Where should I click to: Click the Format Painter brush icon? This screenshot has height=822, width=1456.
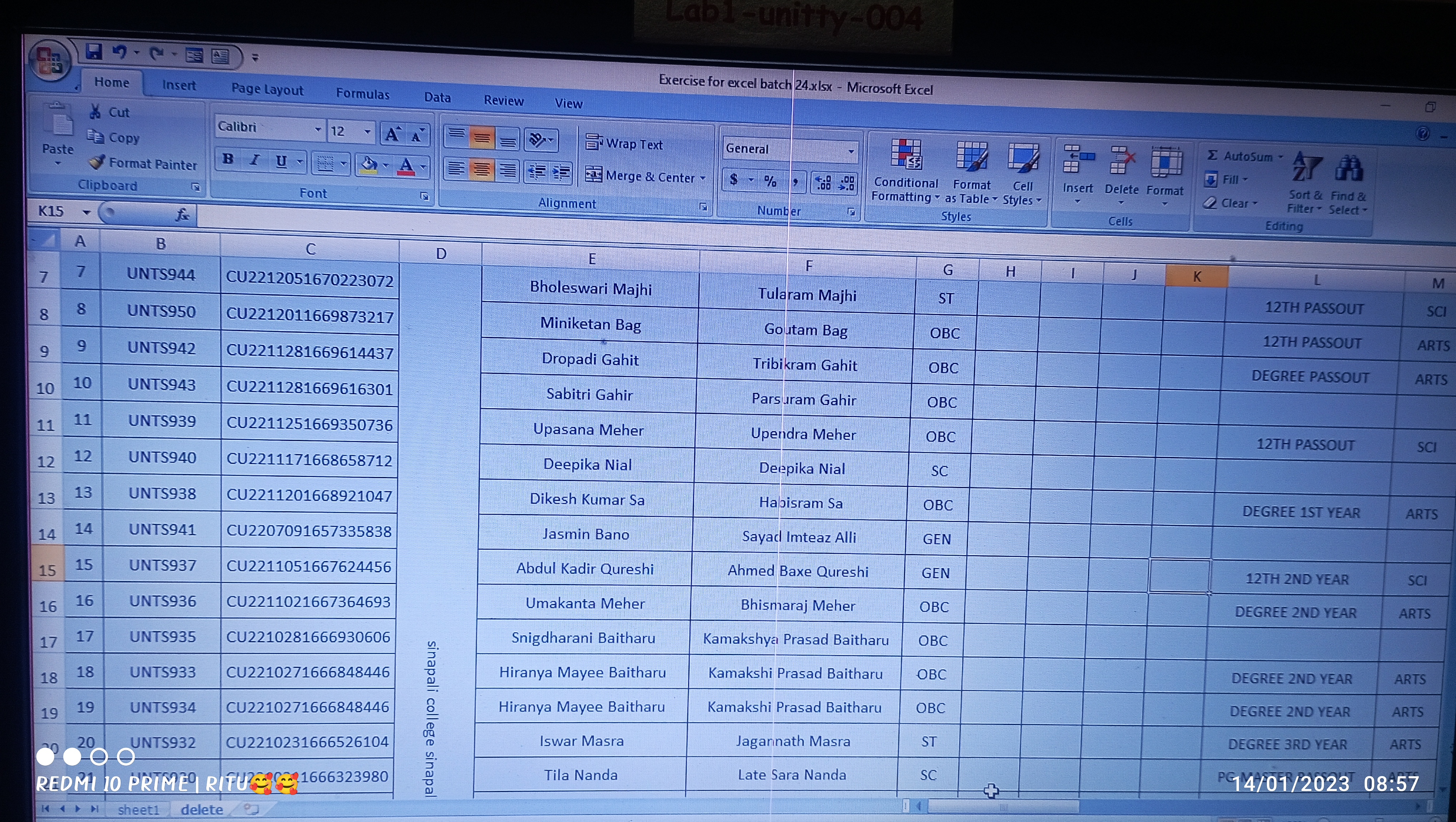(97, 163)
